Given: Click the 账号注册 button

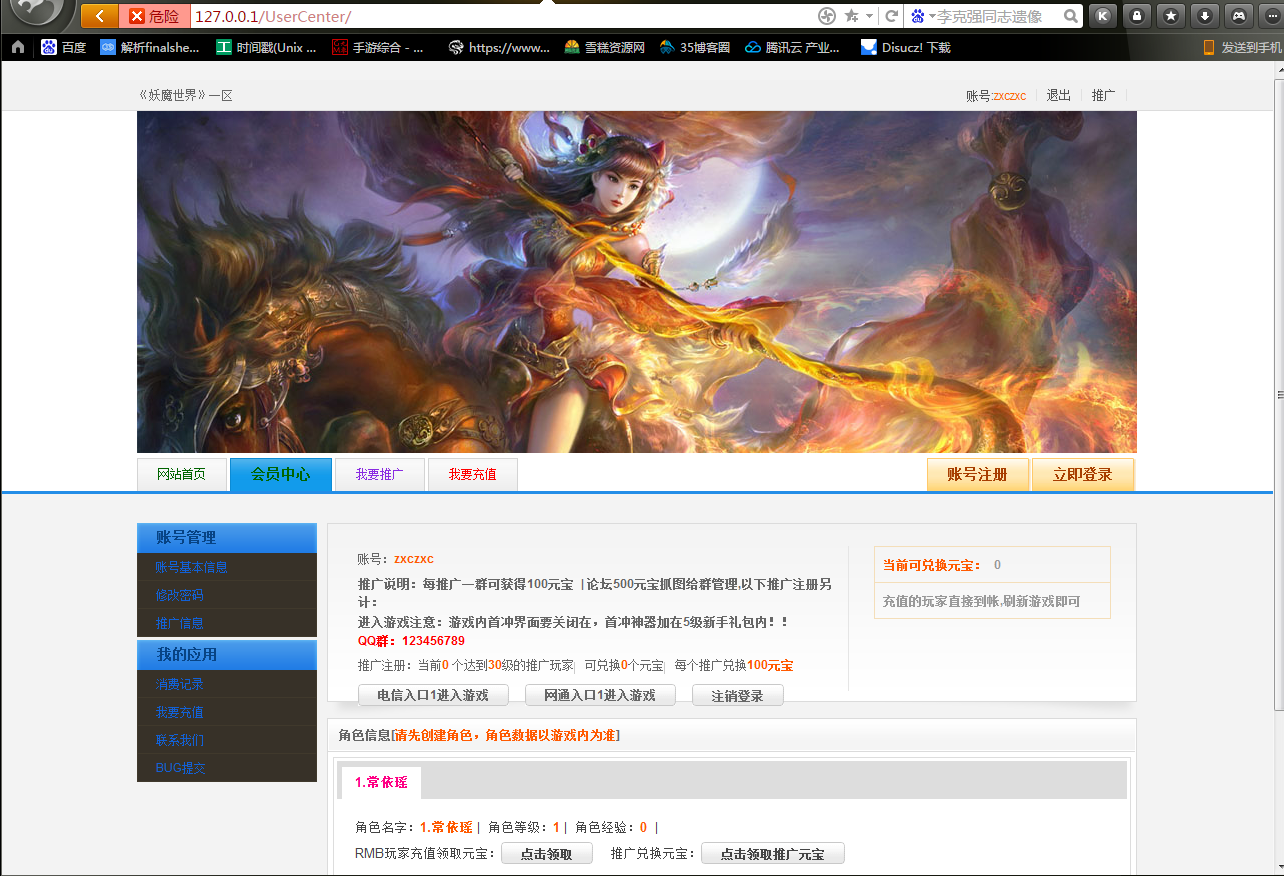Looking at the screenshot, I should (977, 474).
